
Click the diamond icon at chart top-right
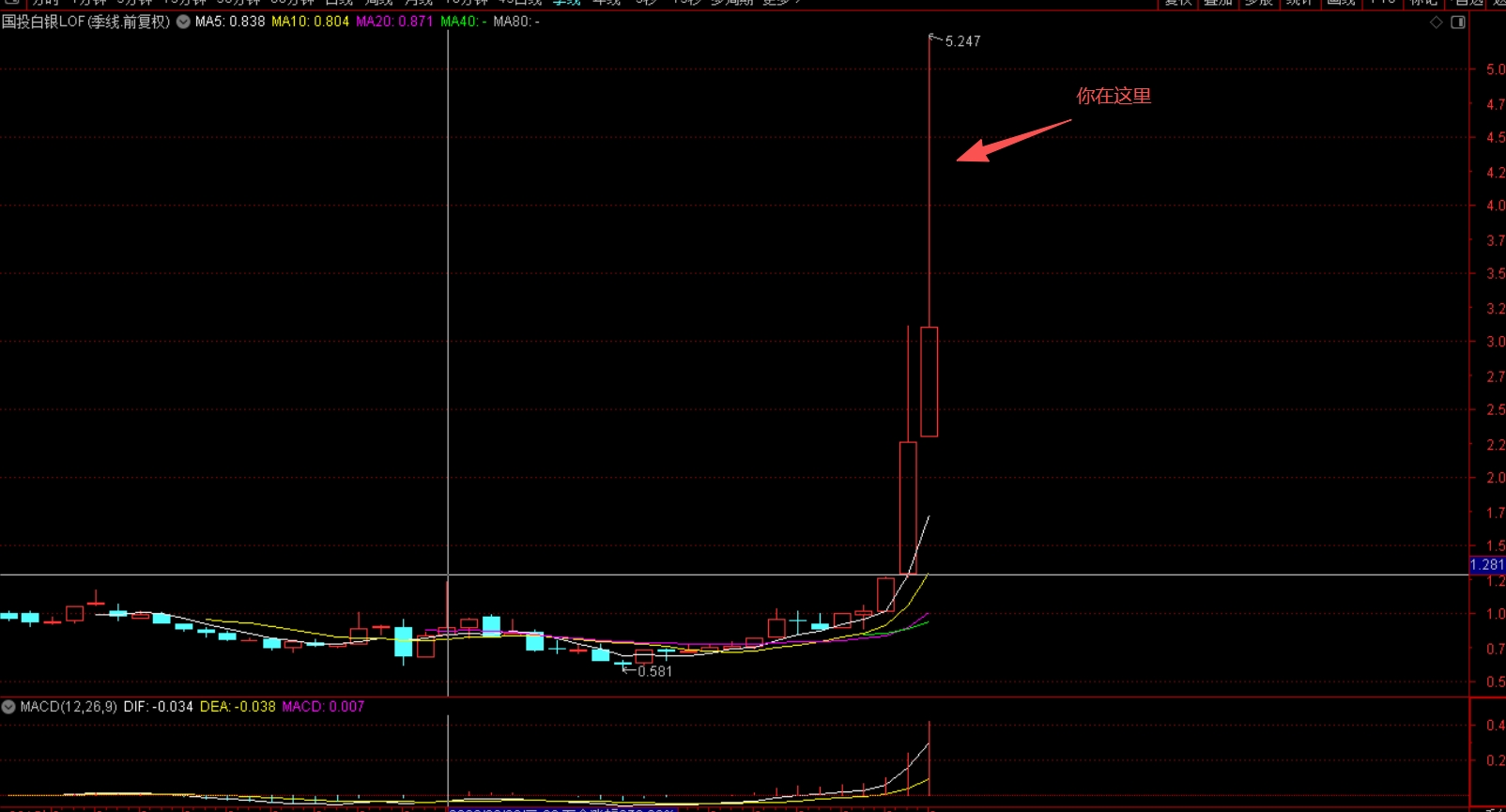pyautogui.click(x=1436, y=23)
